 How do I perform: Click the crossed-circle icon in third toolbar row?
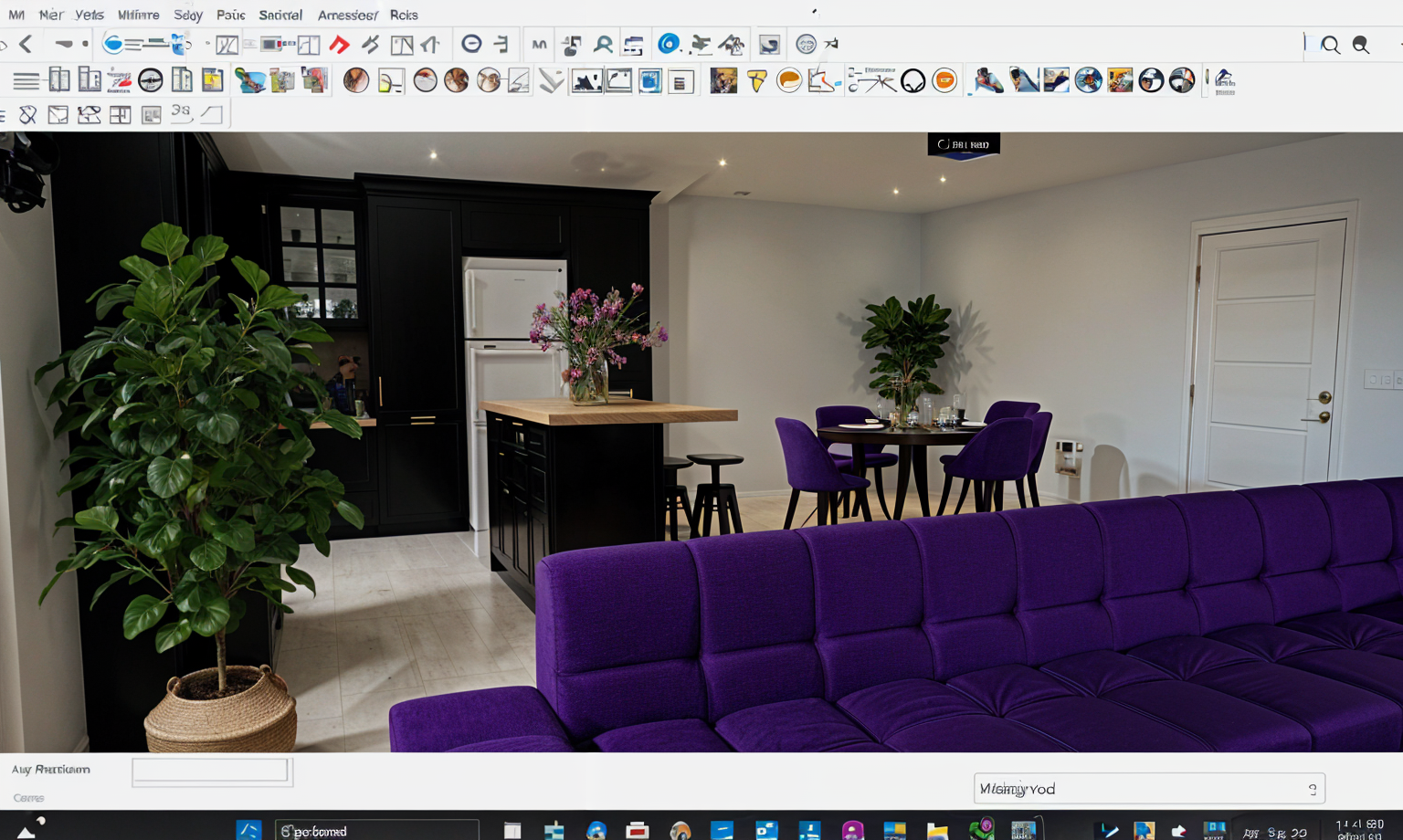(27, 115)
